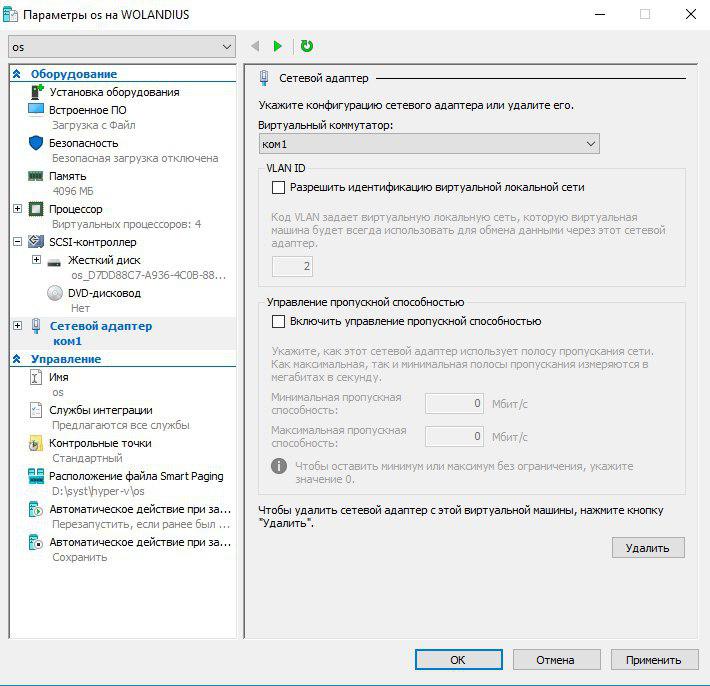Click the DVD disc icon

55,293
